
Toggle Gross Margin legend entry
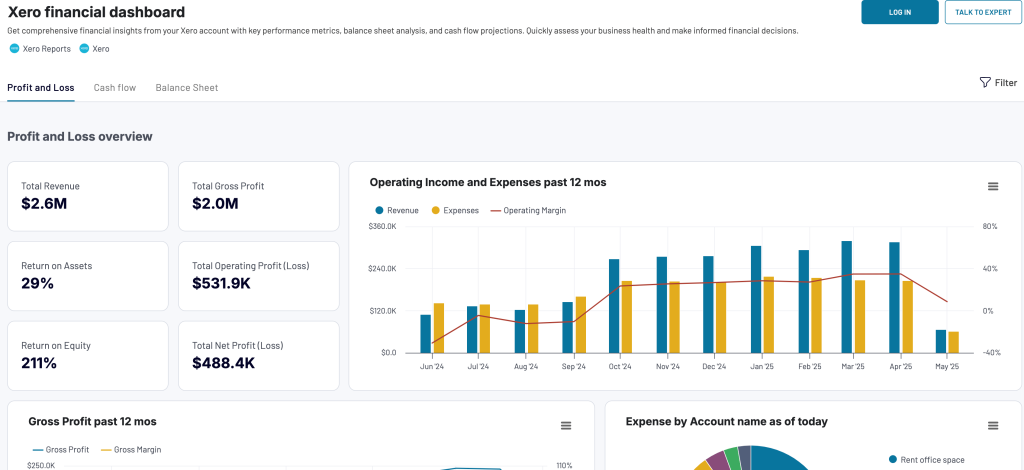click(131, 450)
